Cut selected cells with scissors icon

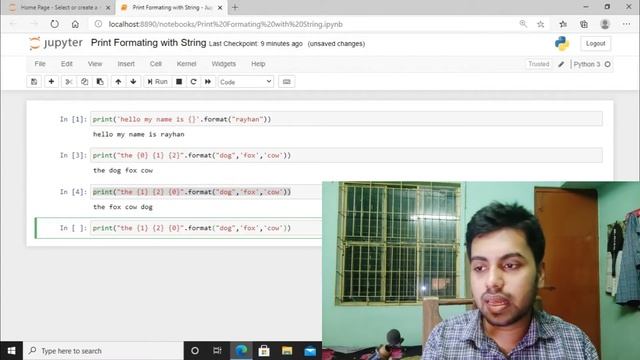coord(69,82)
